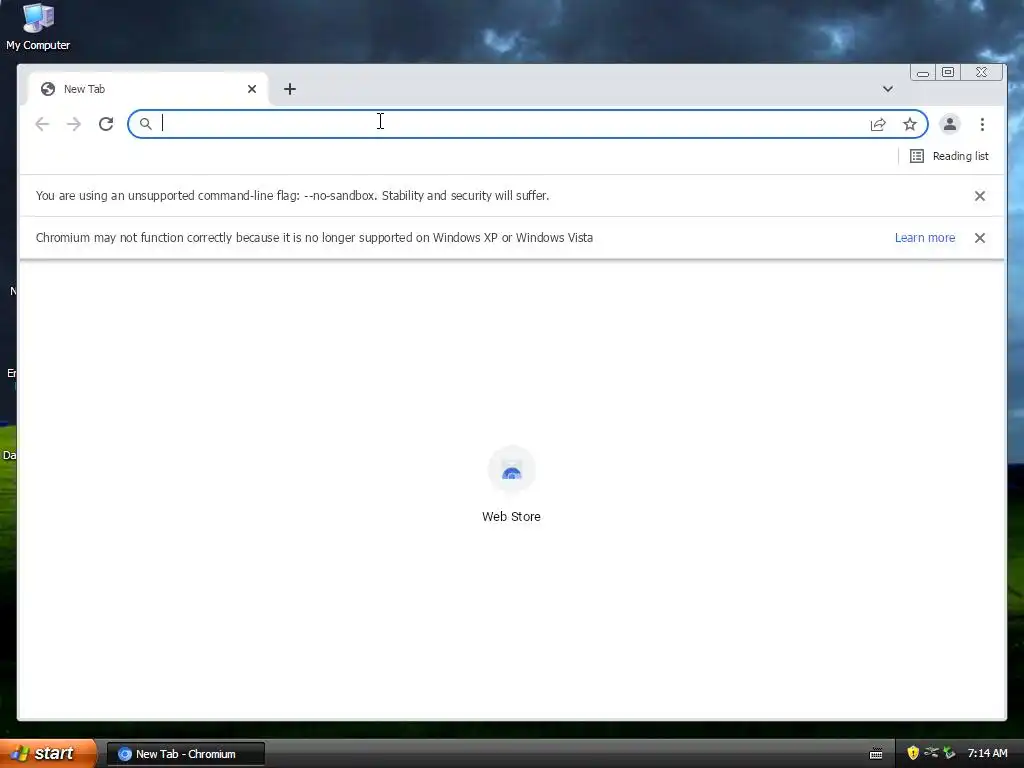This screenshot has height=768, width=1024.
Task: Minimize the Chromium window
Action: coord(923,72)
